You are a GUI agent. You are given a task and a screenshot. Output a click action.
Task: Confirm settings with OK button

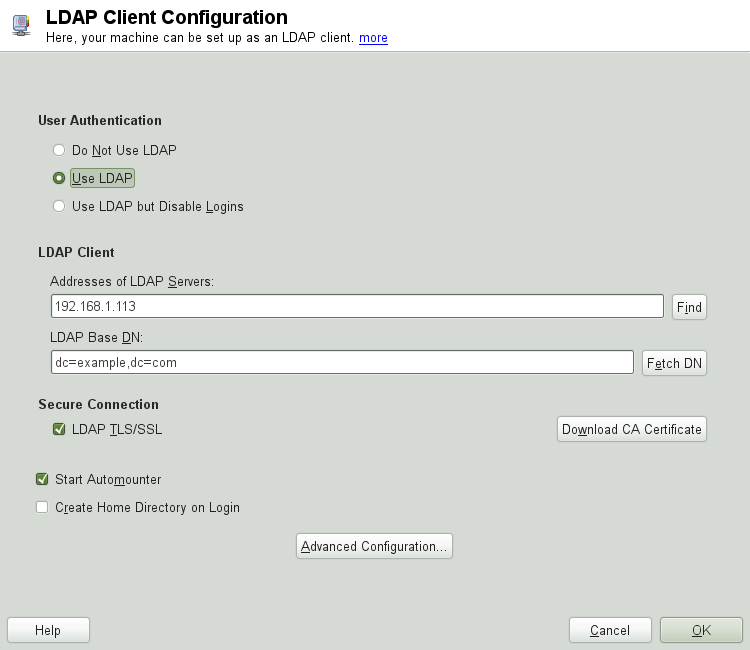(701, 630)
